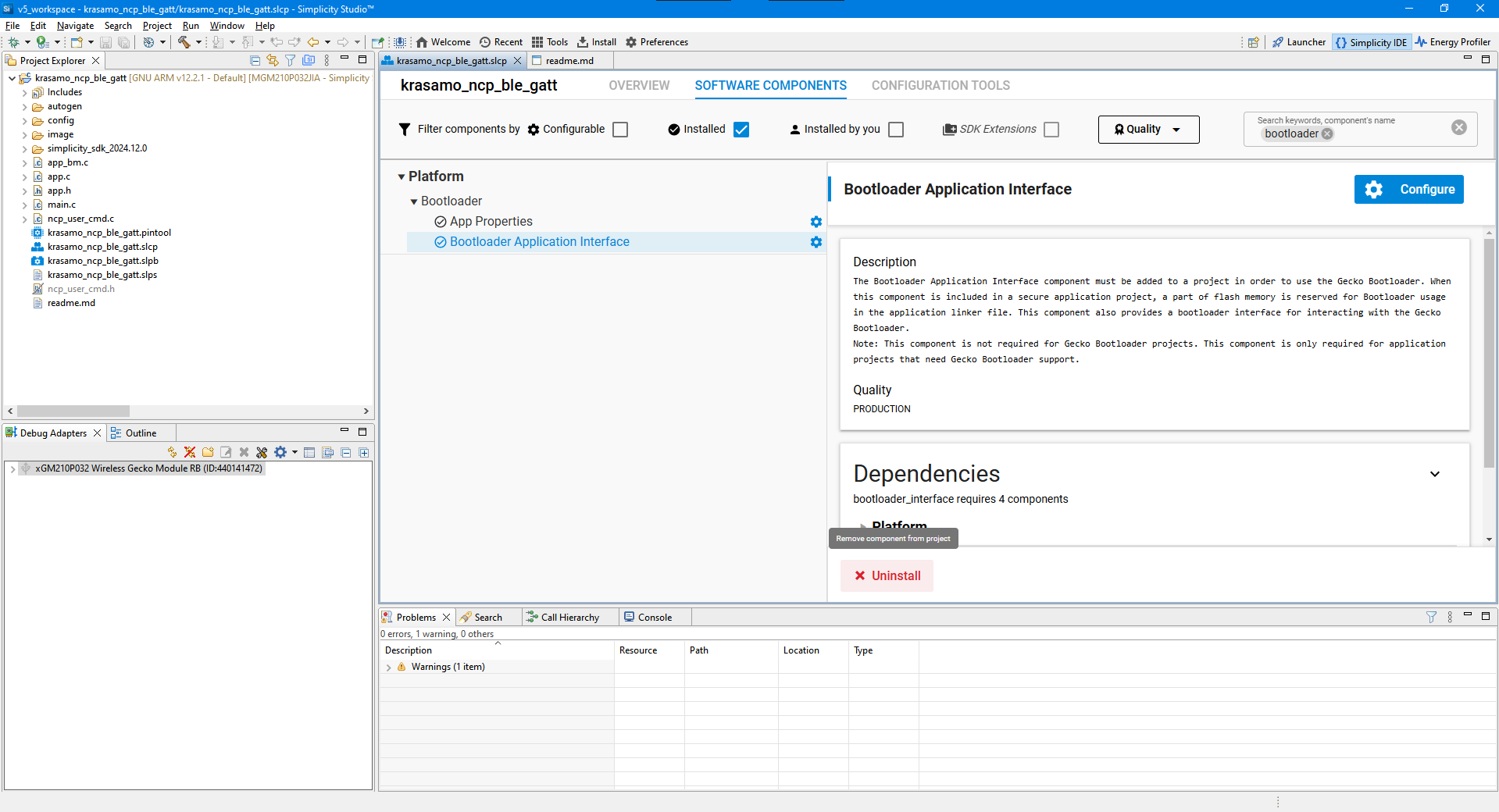Click the new folder icon in Debug Adapters
Screen dimensions: 1499x812
click(x=208, y=452)
